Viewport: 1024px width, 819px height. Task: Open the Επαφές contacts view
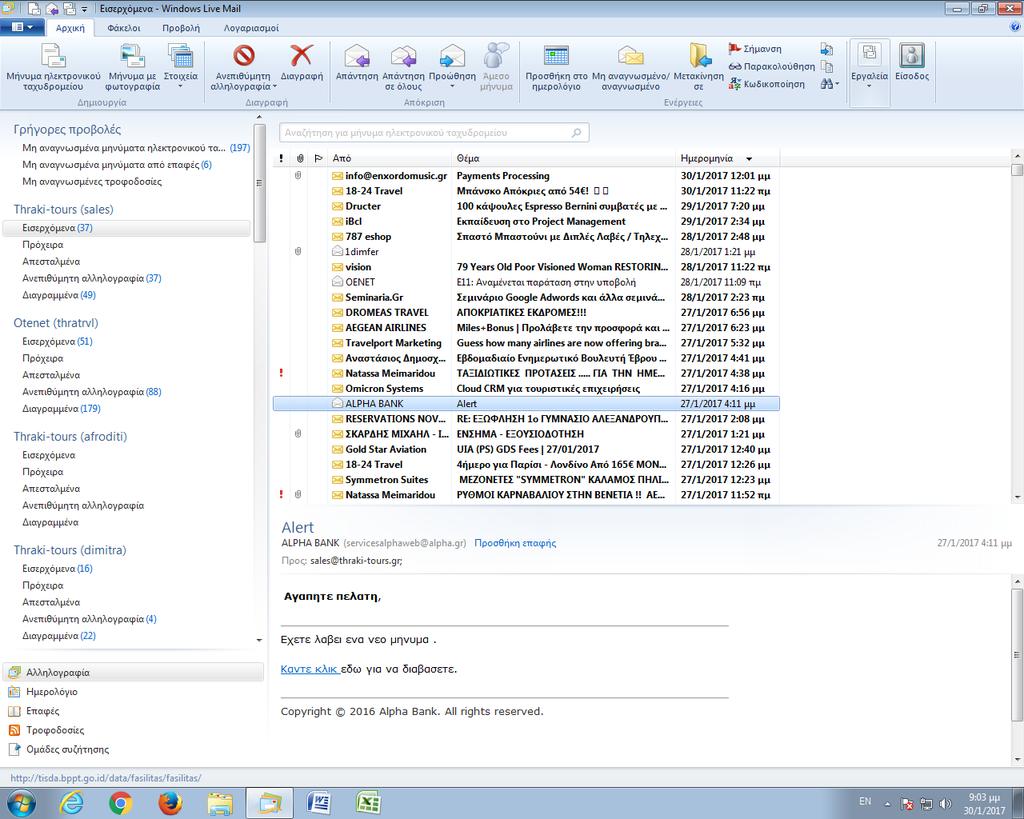(42, 711)
